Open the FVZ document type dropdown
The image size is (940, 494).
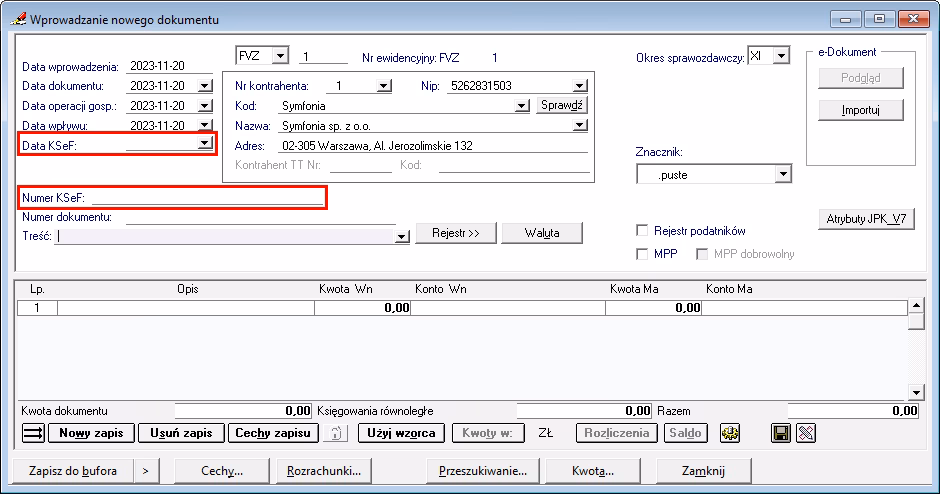tap(280, 56)
